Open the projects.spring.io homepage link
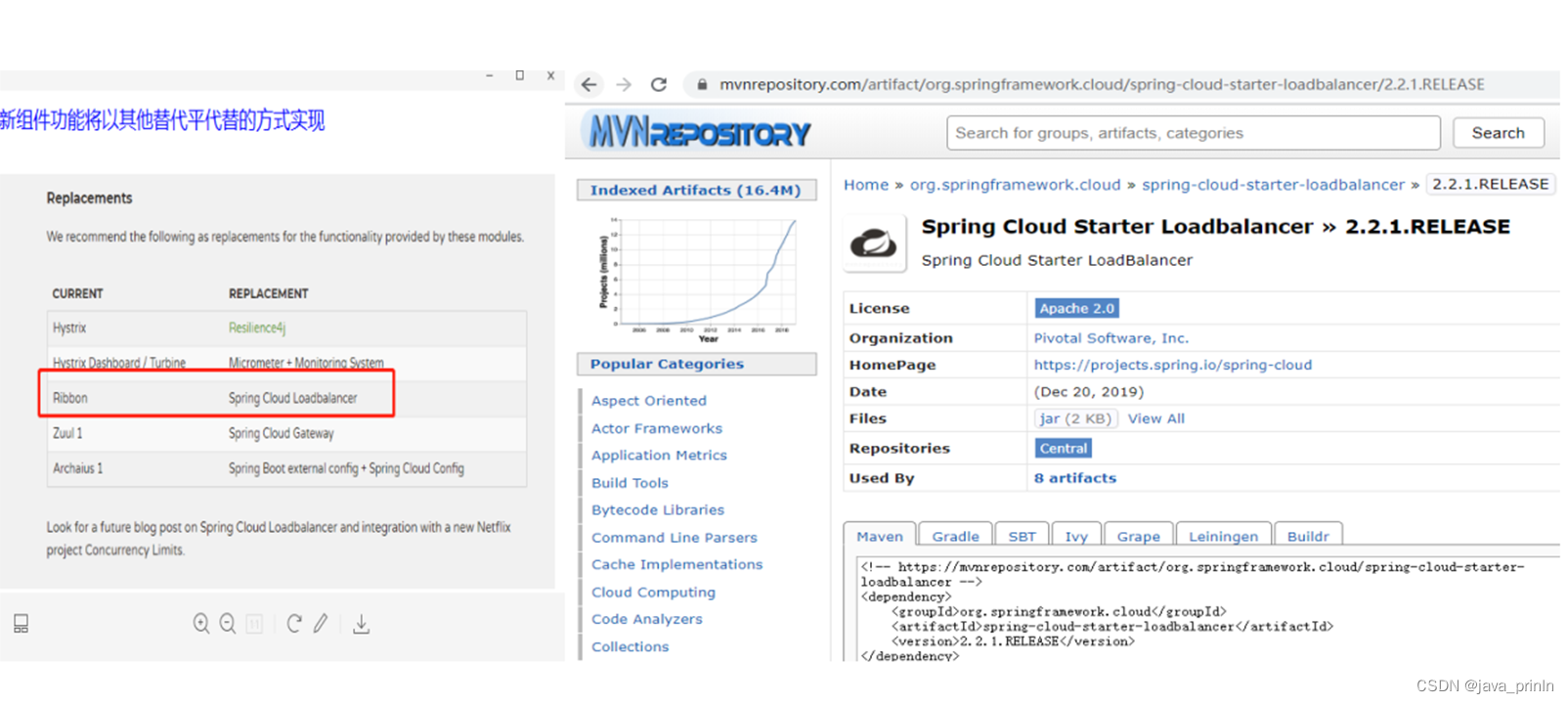1568x704 pixels. (x=1173, y=365)
